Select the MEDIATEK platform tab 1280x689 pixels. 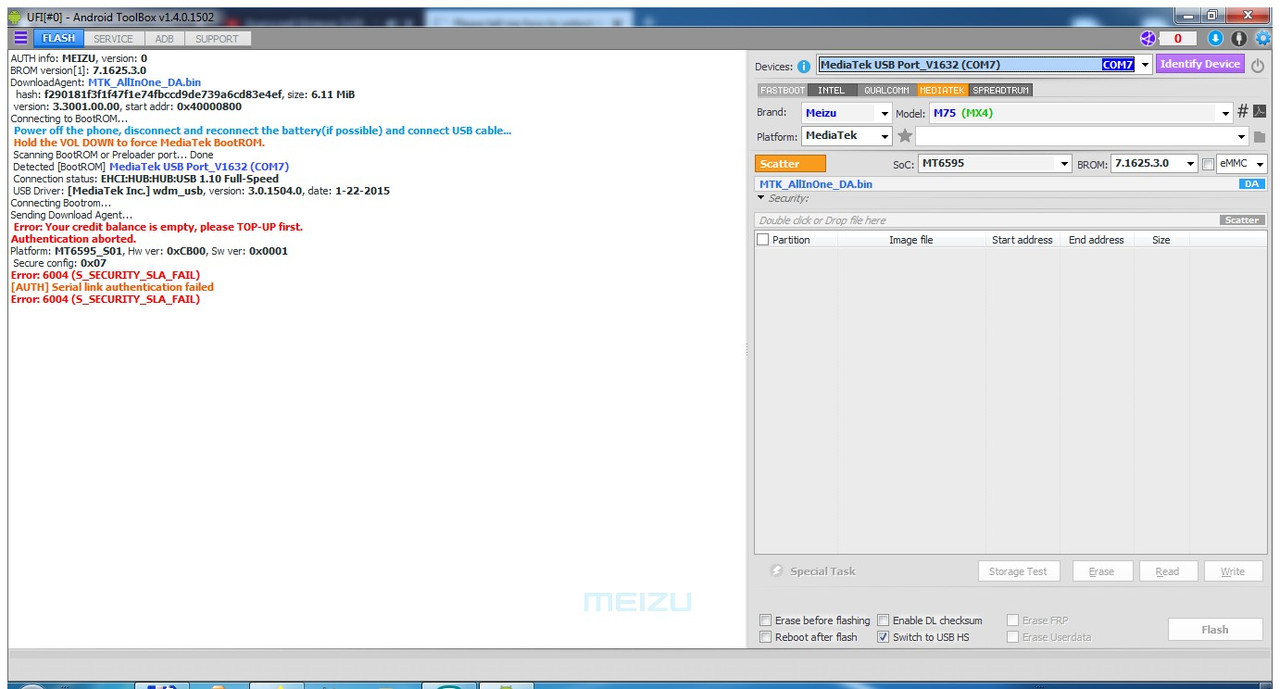[943, 90]
